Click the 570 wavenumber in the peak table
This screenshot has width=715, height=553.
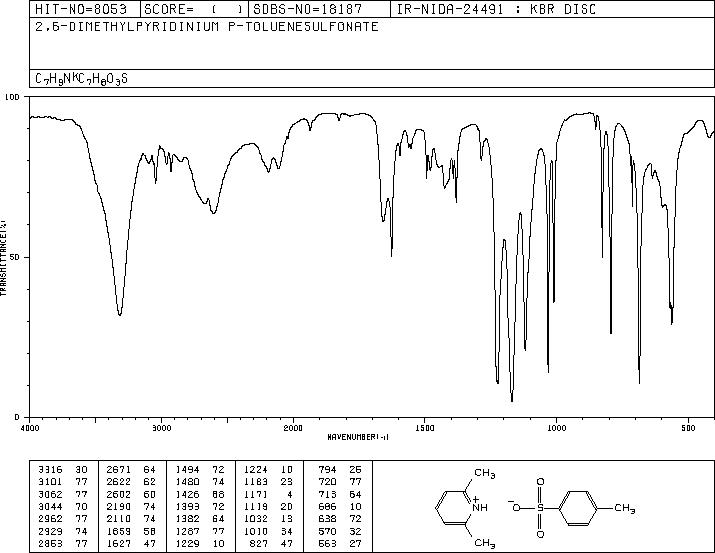pyautogui.click(x=327, y=532)
